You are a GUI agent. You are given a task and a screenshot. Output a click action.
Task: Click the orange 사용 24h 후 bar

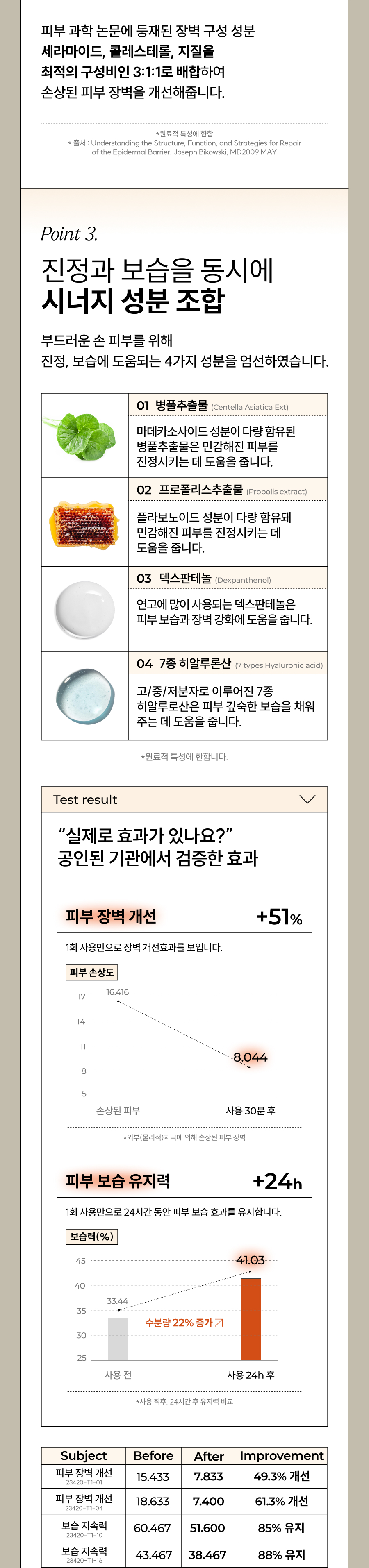[x=251, y=1319]
